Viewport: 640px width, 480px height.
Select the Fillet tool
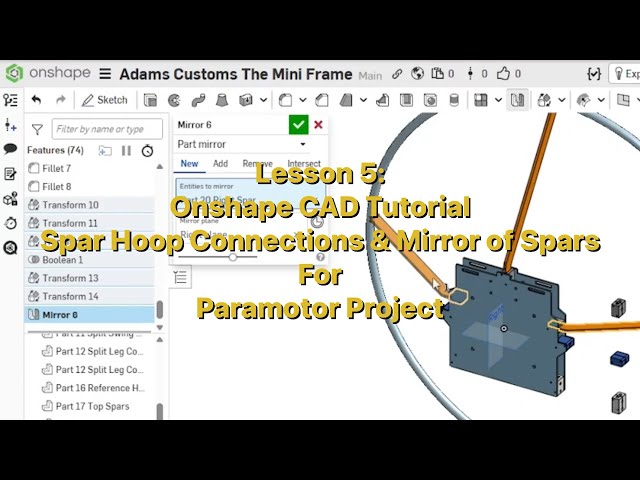pyautogui.click(x=285, y=100)
